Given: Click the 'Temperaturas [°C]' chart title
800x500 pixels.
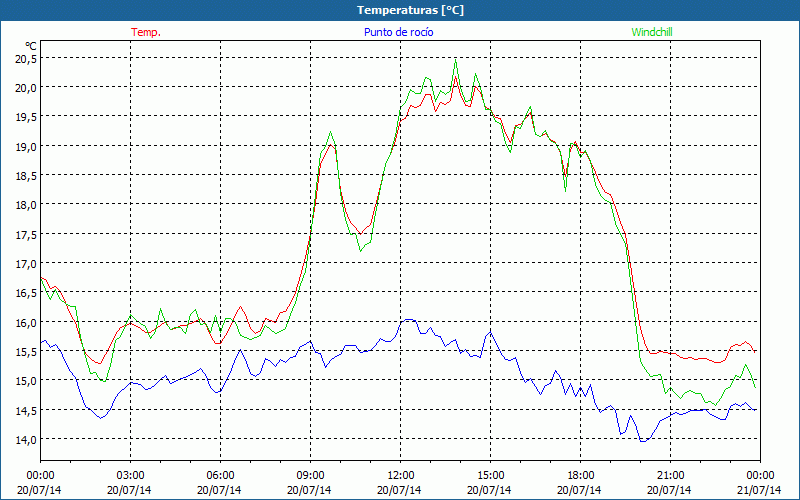Looking at the screenshot, I should (410, 10).
